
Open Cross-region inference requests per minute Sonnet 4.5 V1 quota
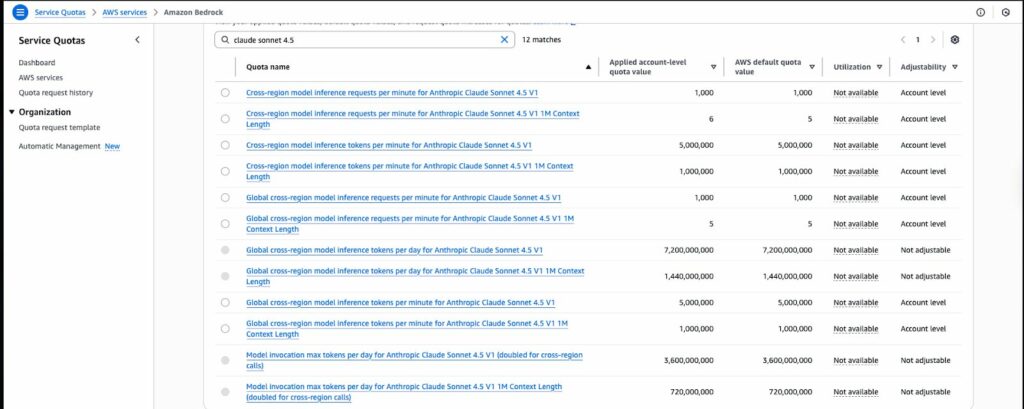click(x=392, y=93)
